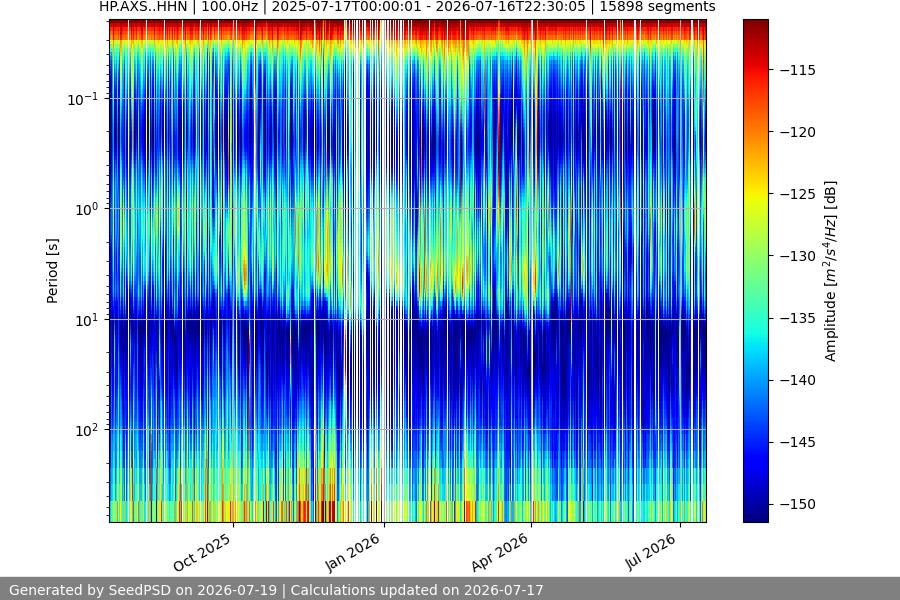Screen dimensions: 900x600
Task: Click the 10⁻¹ period tick label
Action: [x=83, y=99]
